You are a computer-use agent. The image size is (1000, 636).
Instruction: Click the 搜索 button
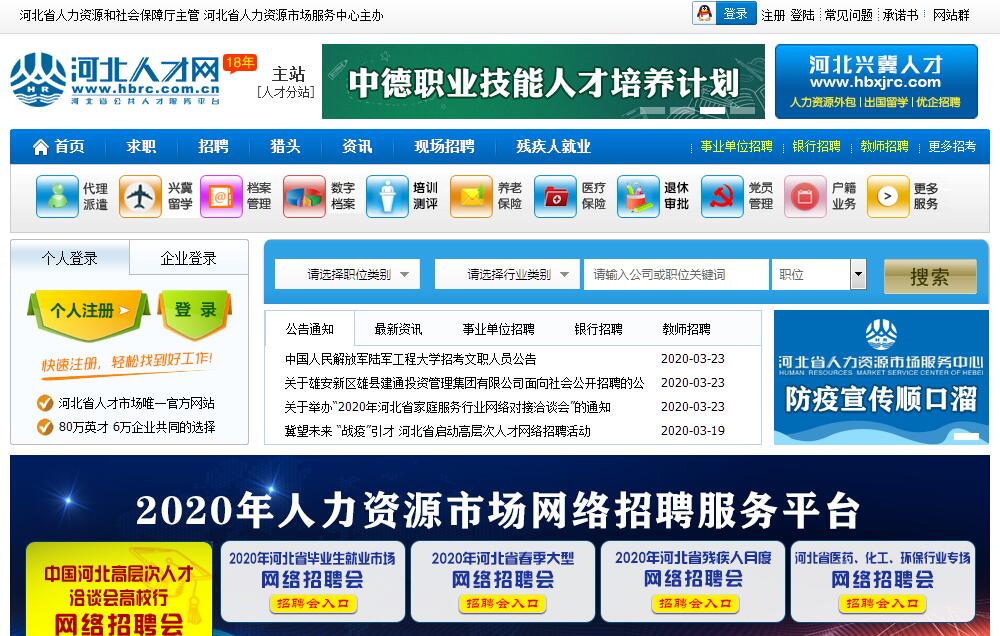pos(929,277)
